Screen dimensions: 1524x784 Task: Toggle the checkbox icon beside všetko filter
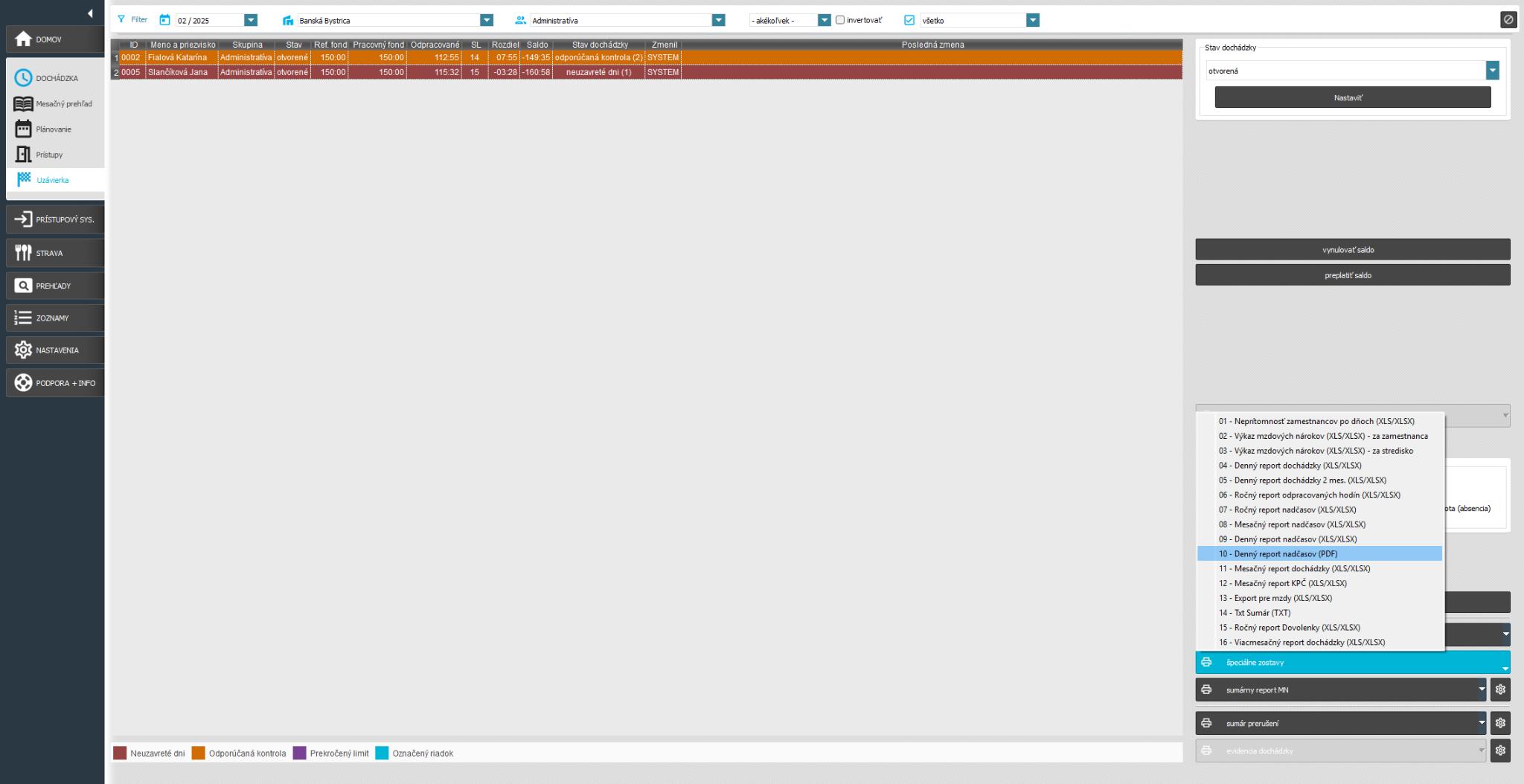coord(909,20)
